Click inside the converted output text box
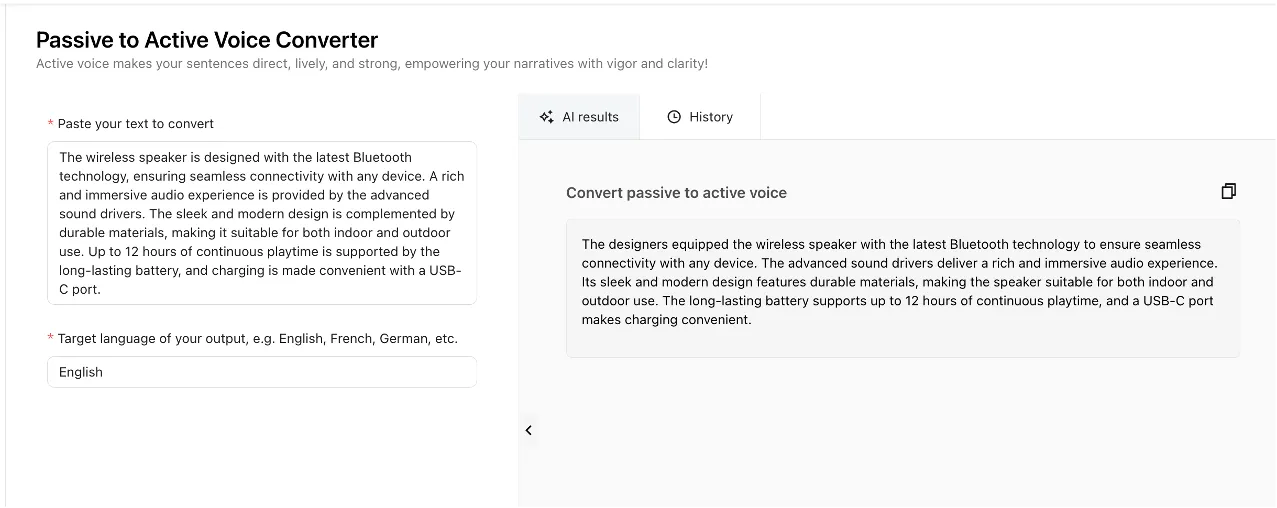Screen dimensions: 1277x508 (902, 288)
